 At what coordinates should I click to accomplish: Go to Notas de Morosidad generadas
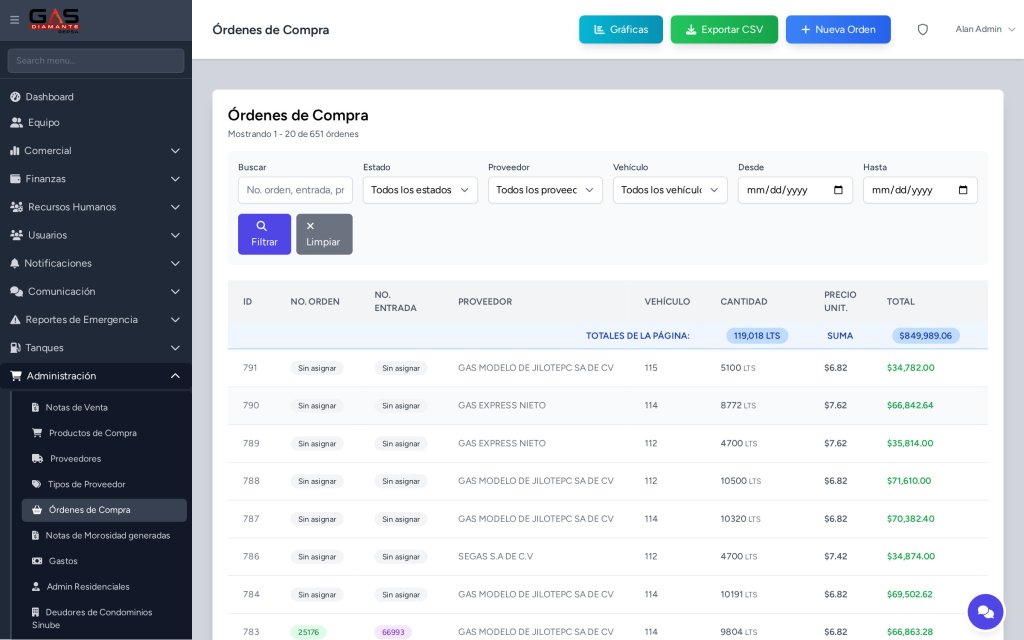pos(104,536)
